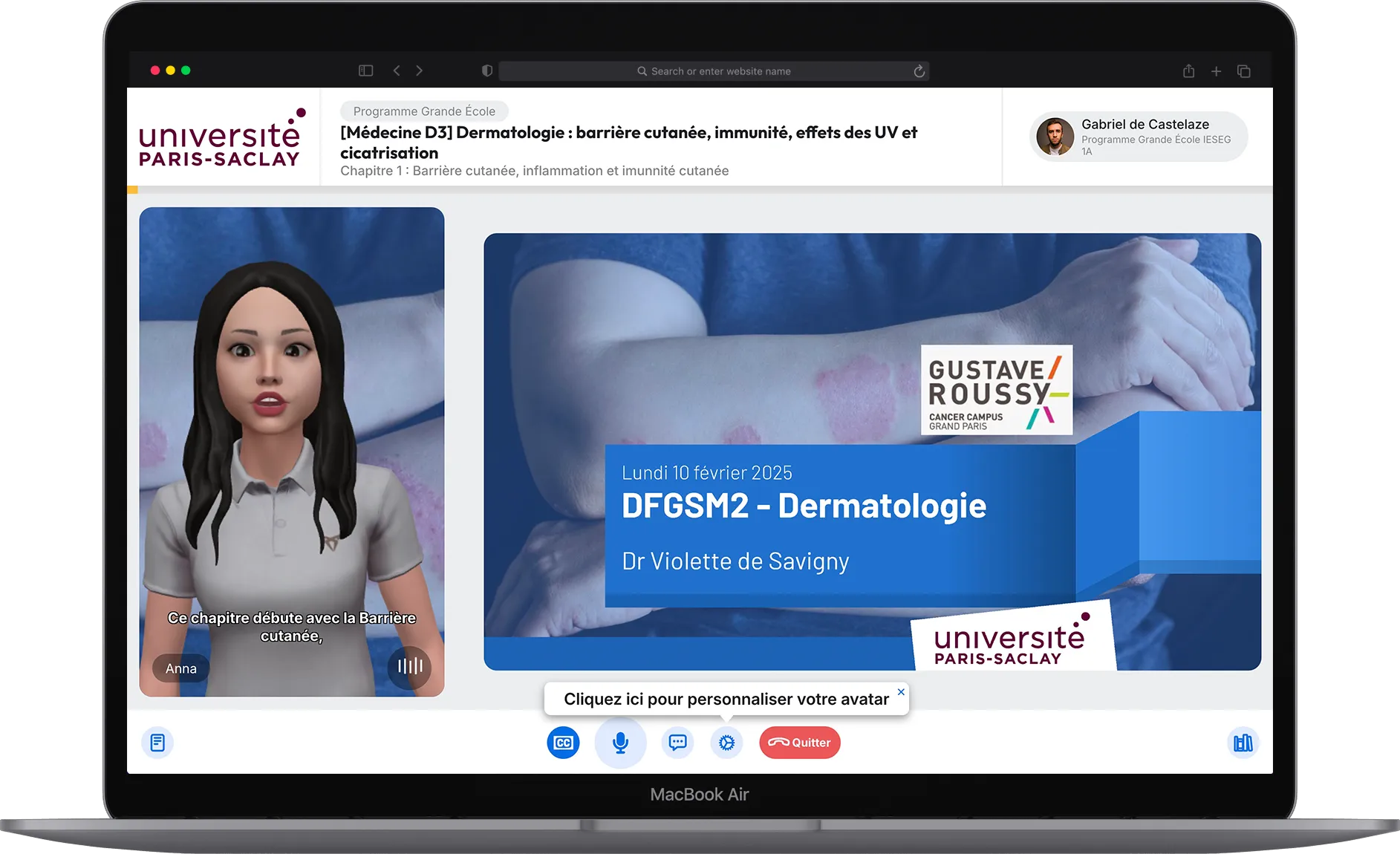Screen dimensions: 1400x854
Task: Click the Programme Grande École tag
Action: (x=424, y=111)
